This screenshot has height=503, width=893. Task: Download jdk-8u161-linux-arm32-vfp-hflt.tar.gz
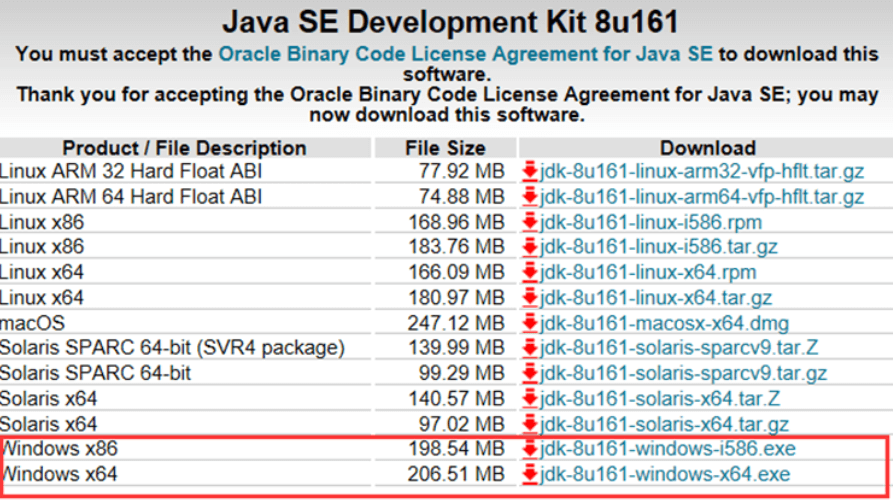(702, 171)
